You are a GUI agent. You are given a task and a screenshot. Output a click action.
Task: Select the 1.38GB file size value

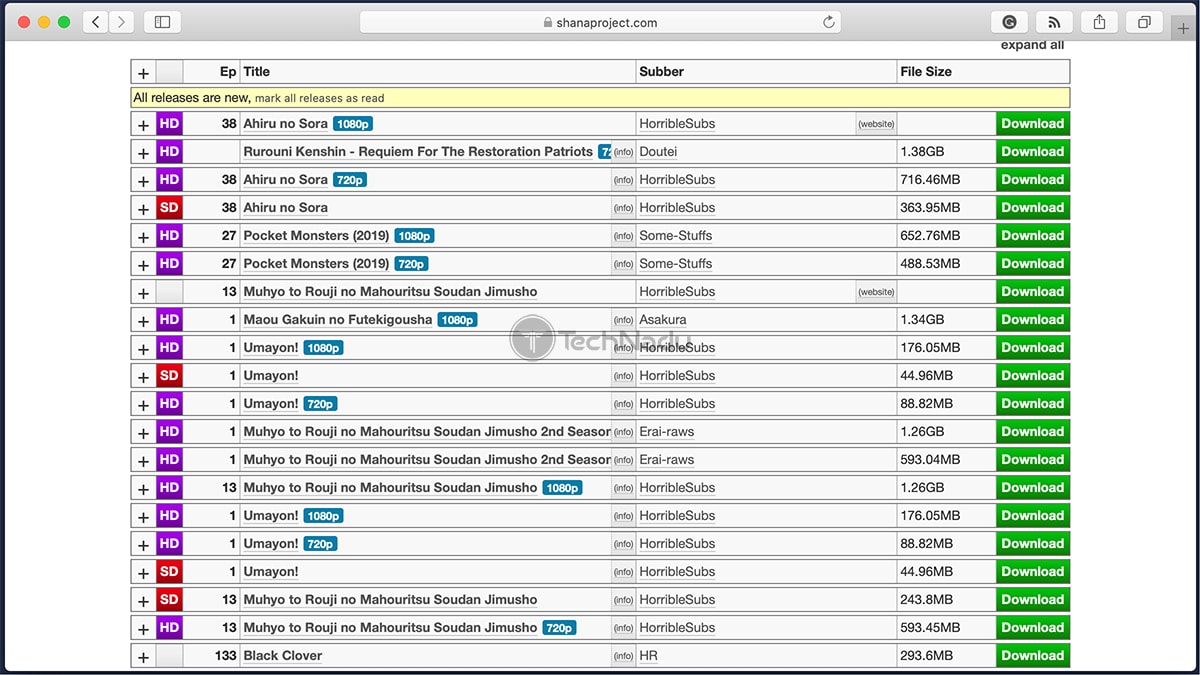pos(922,152)
